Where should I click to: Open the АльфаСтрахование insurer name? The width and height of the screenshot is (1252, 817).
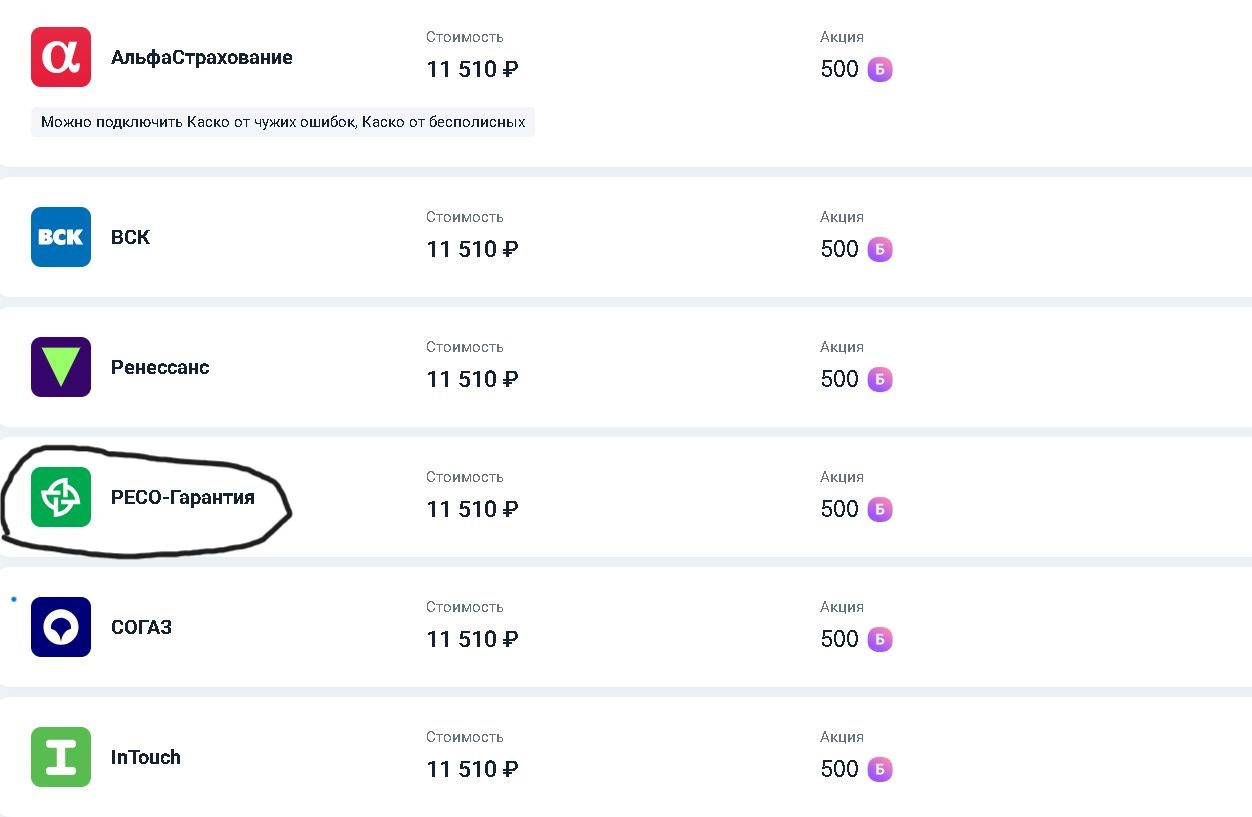pos(201,58)
